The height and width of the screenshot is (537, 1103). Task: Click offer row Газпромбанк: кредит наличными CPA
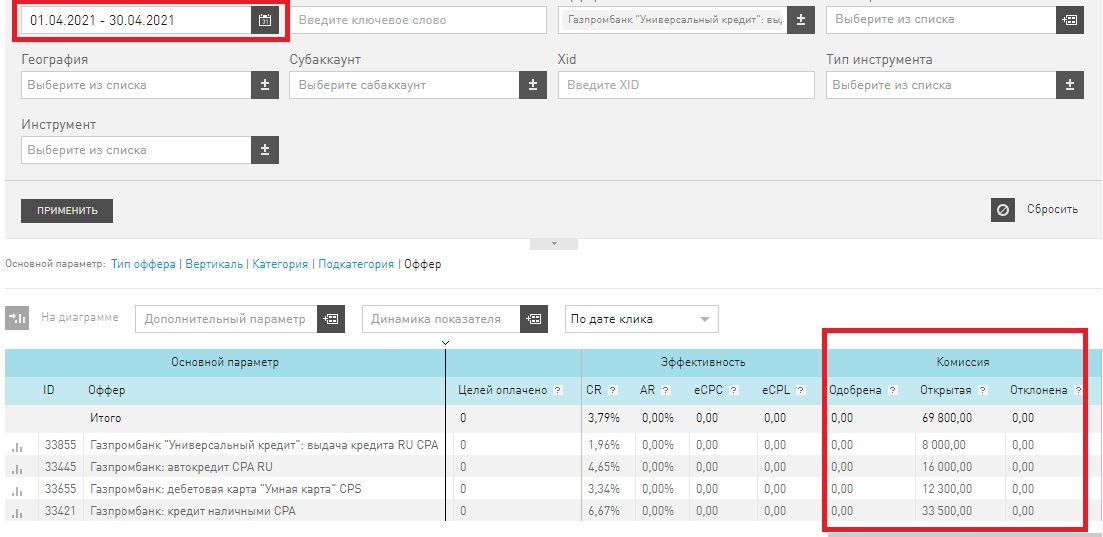193,511
